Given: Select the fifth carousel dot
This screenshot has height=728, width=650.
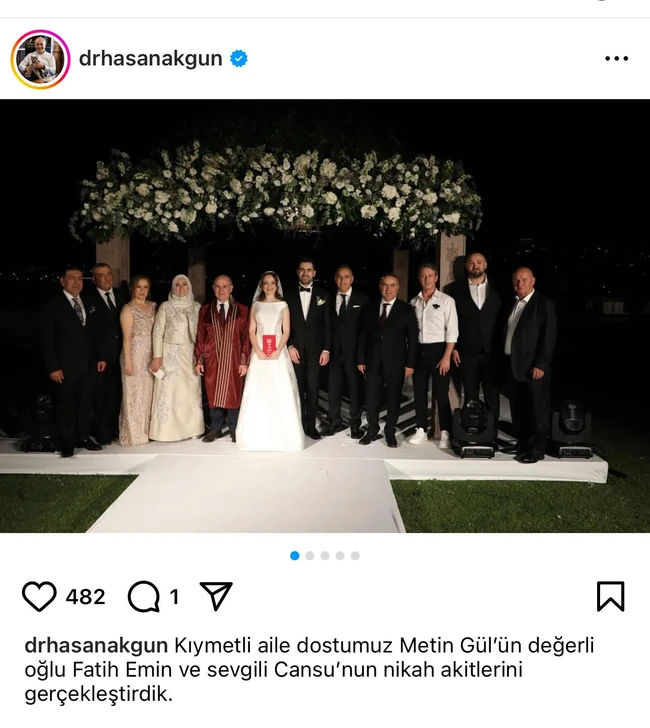Looking at the screenshot, I should pos(355,556).
